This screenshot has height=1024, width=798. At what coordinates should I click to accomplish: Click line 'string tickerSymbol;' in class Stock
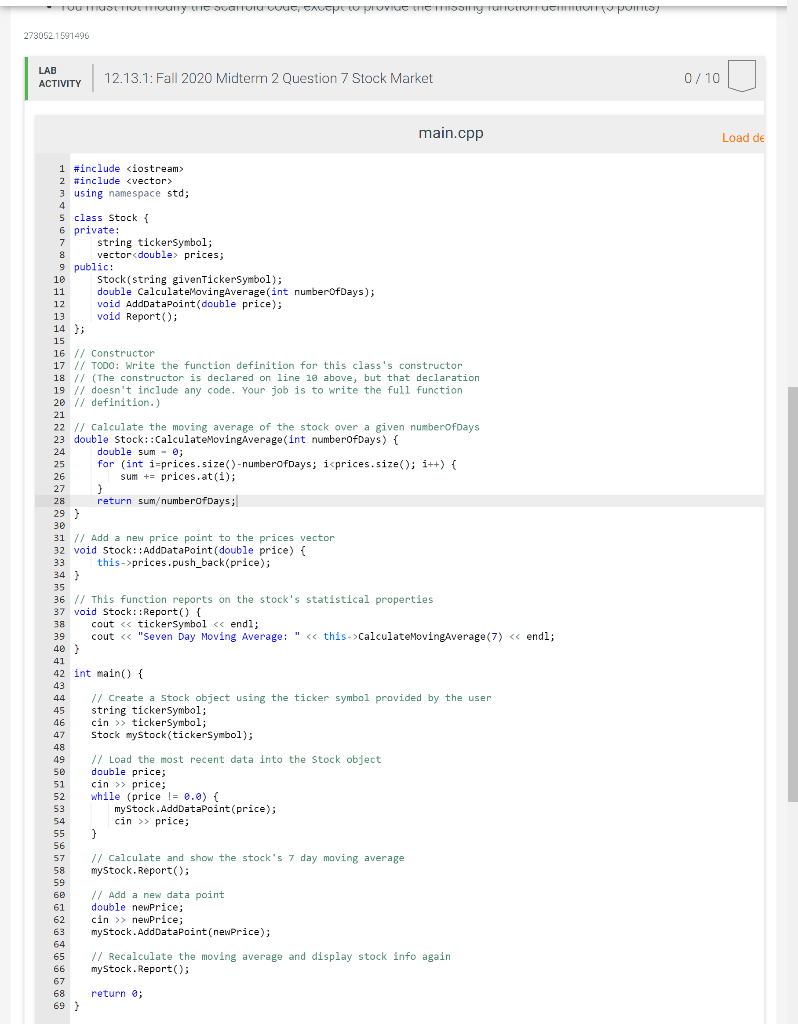[155, 242]
